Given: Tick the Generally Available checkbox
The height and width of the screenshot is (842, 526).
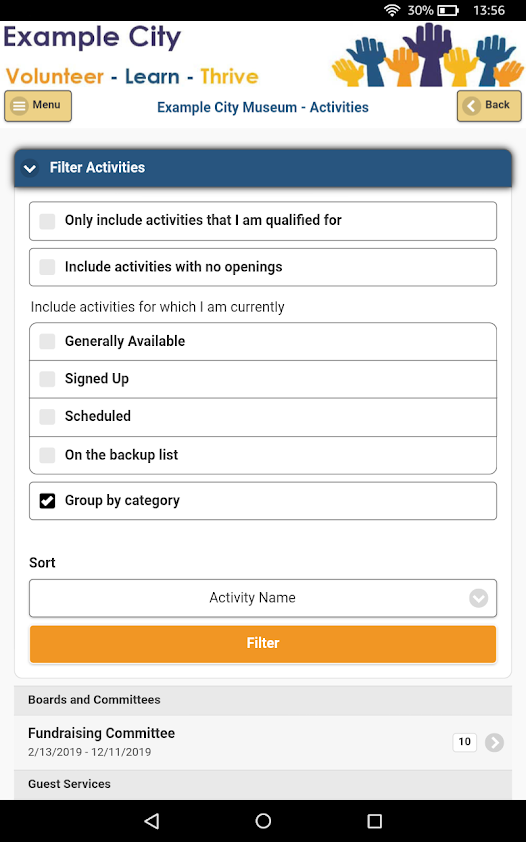Looking at the screenshot, I should [x=47, y=342].
